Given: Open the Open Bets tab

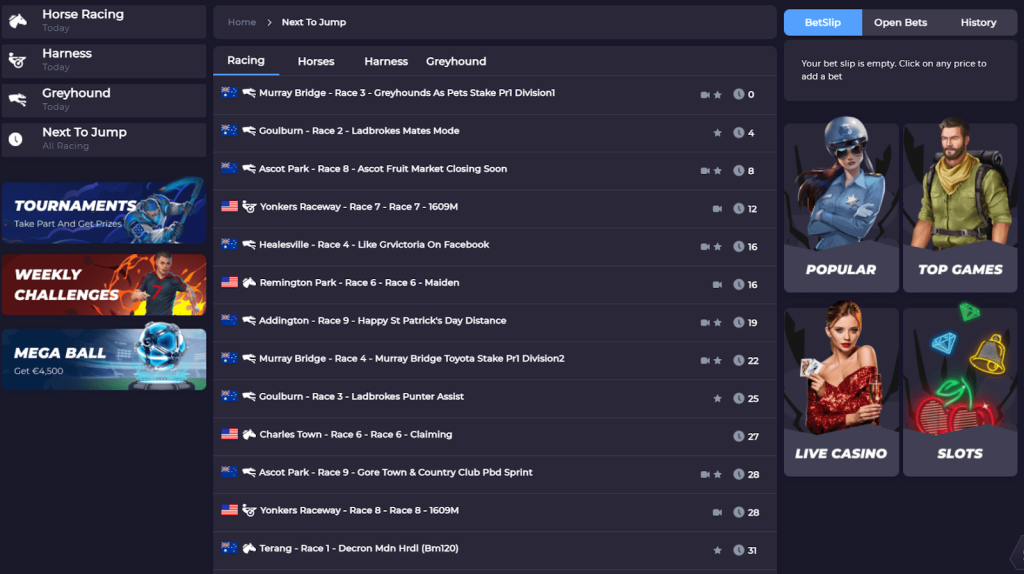Looking at the screenshot, I should [x=900, y=22].
